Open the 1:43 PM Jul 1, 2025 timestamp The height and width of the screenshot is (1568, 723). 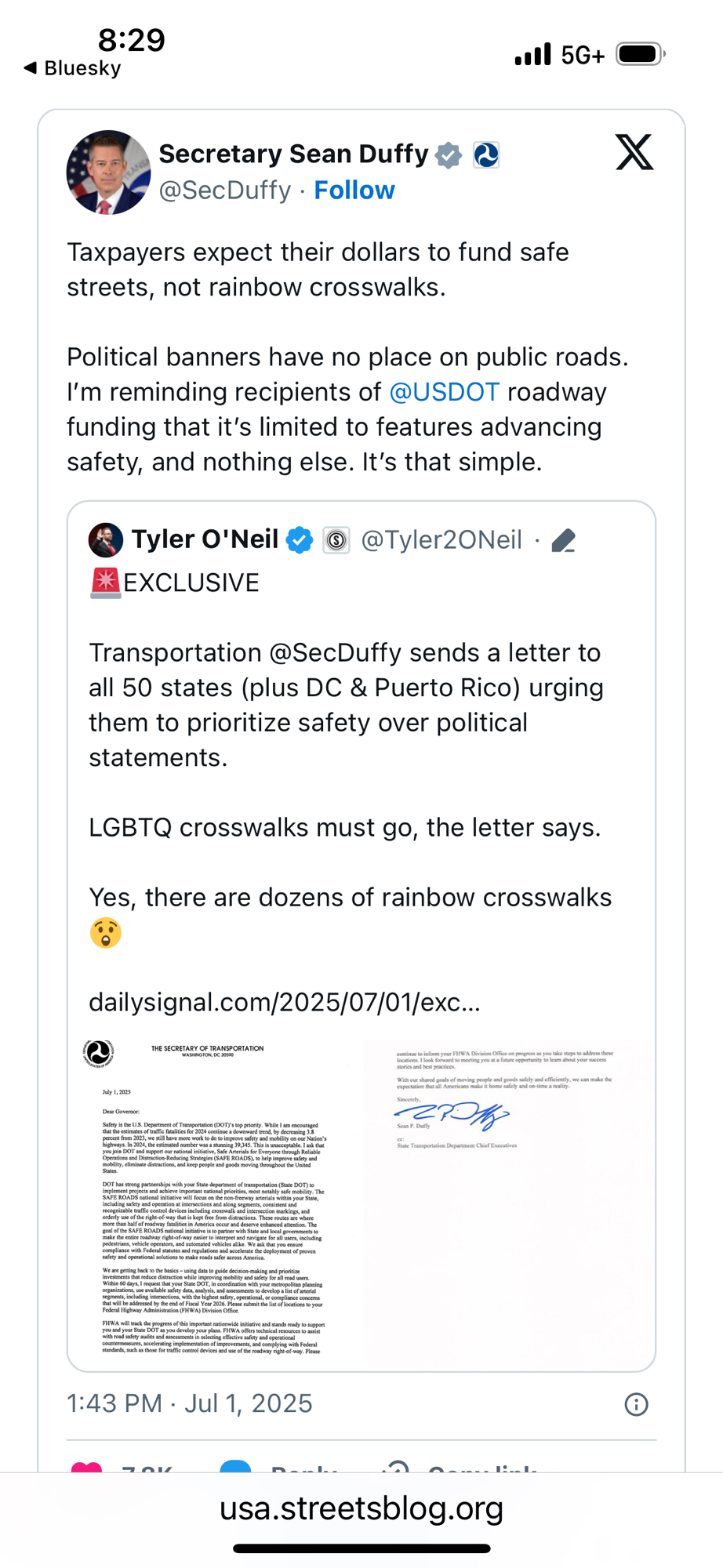click(x=190, y=1403)
